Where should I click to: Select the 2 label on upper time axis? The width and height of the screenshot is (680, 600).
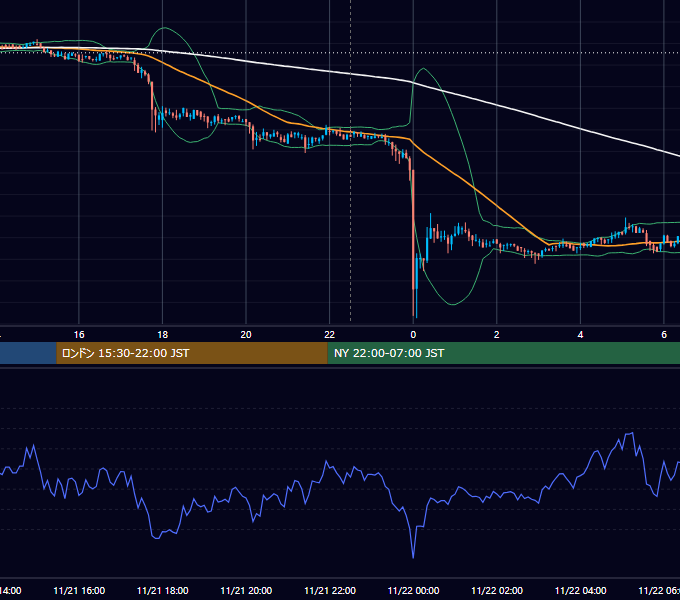[497, 335]
